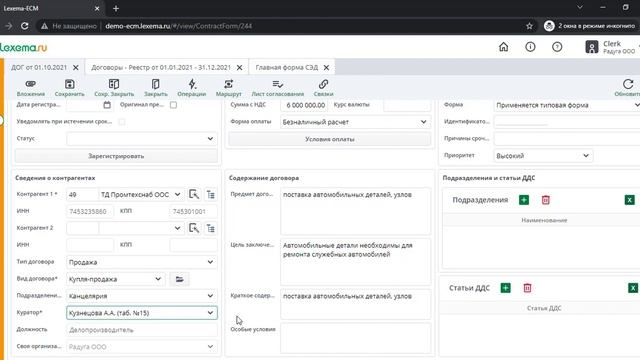Screen dimensions: 640x360
Task: Export Статьи ДДС table to Excel
Action: pos(633,288)
